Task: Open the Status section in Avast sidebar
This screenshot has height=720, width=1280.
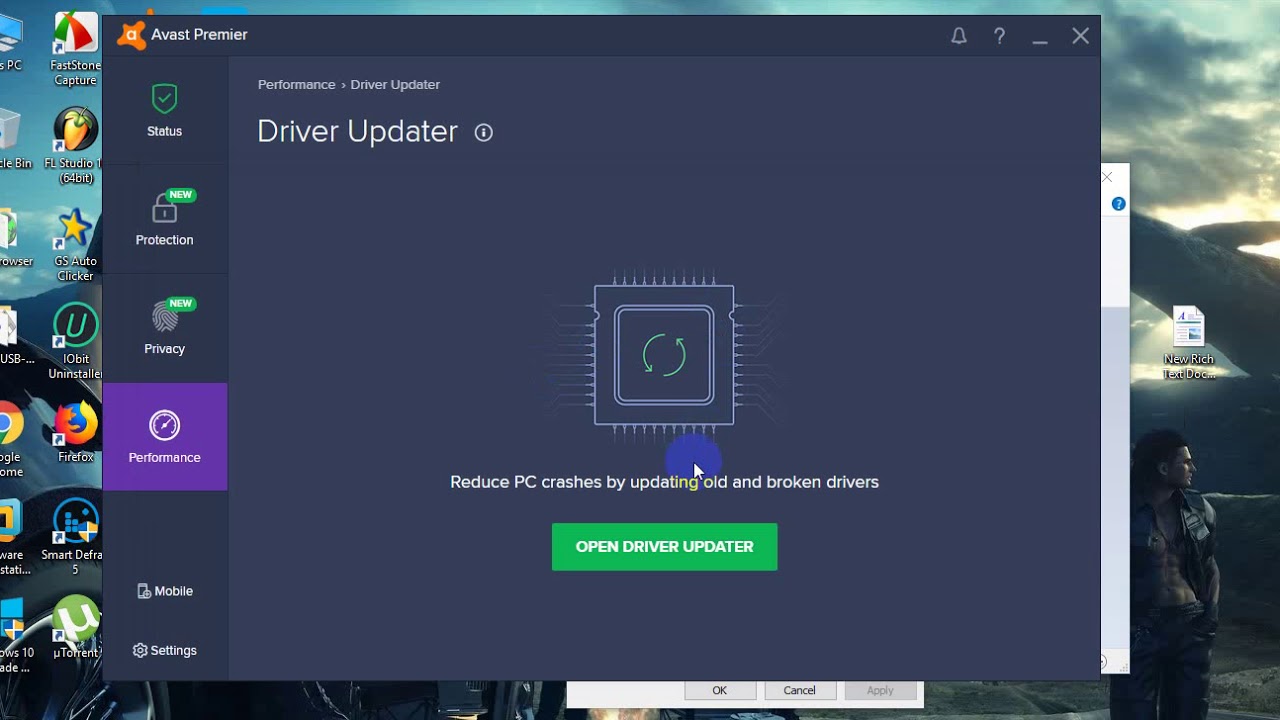Action: pos(164,110)
